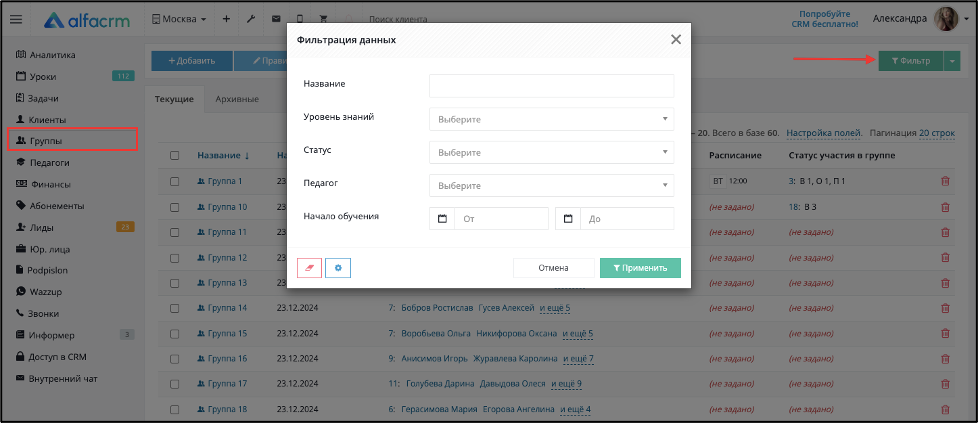Check the box for Группа 11
The height and width of the screenshot is (424, 979).
point(175,232)
